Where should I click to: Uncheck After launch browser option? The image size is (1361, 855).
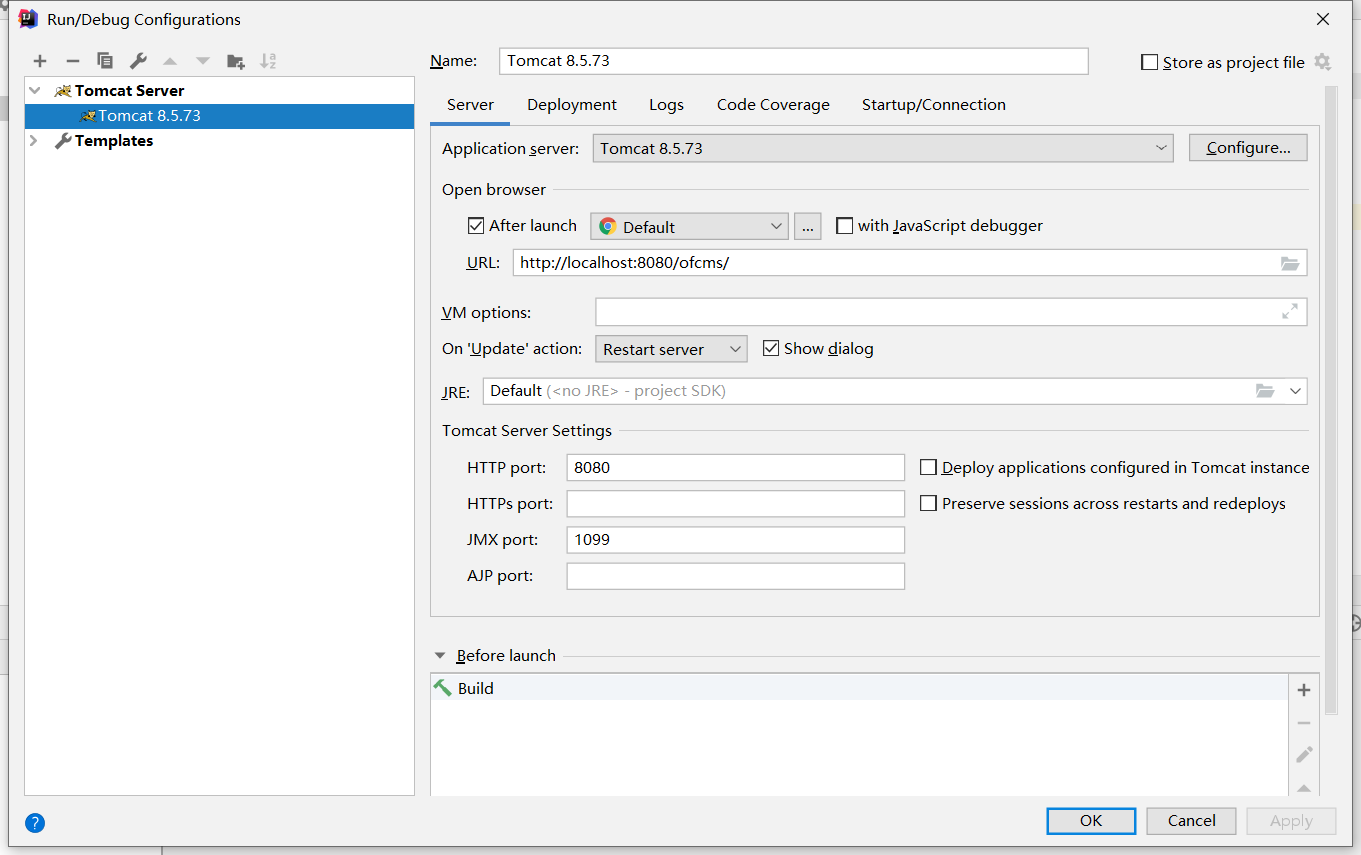click(x=476, y=226)
